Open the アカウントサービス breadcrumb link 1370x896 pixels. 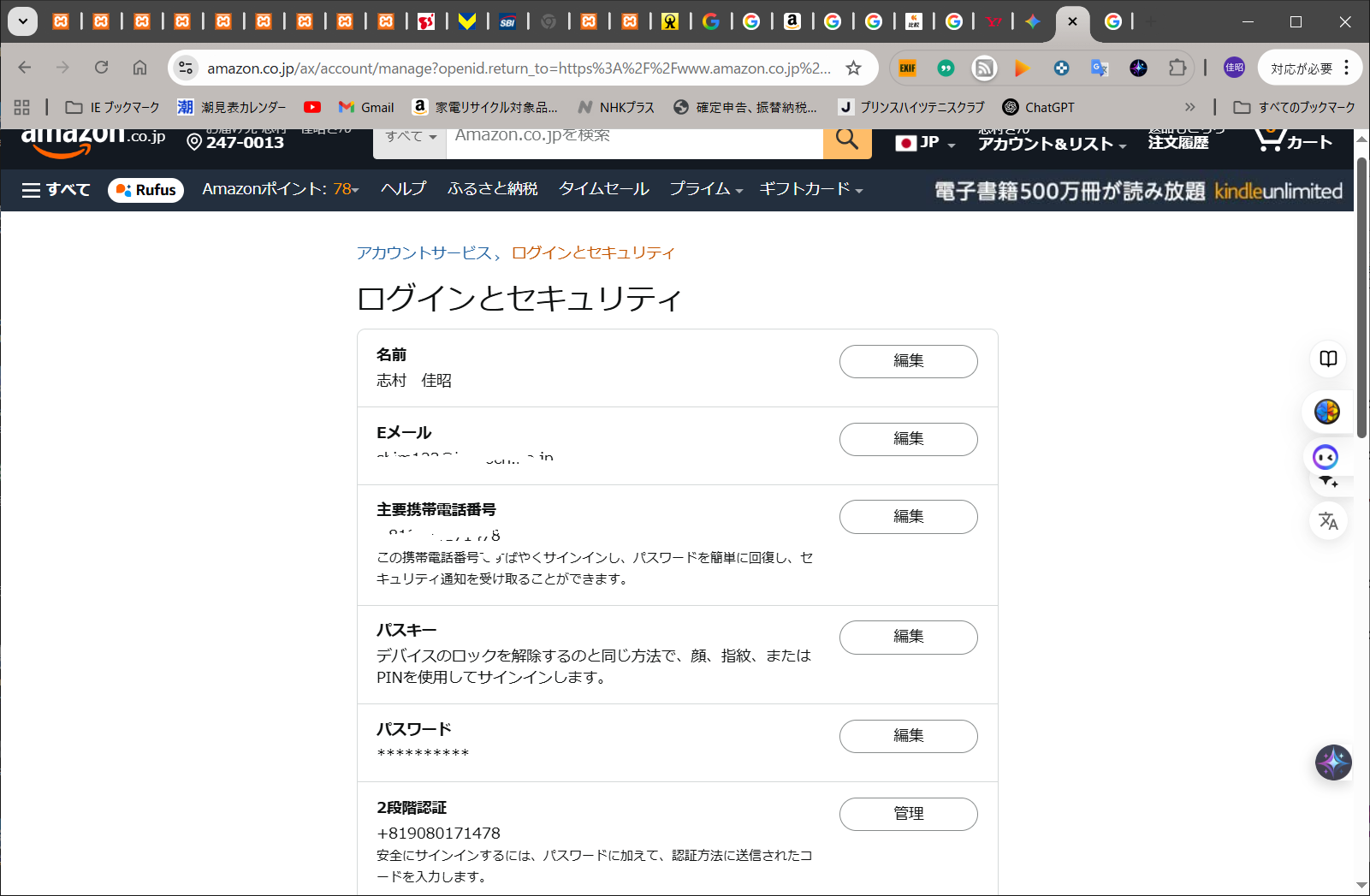pyautogui.click(x=424, y=253)
